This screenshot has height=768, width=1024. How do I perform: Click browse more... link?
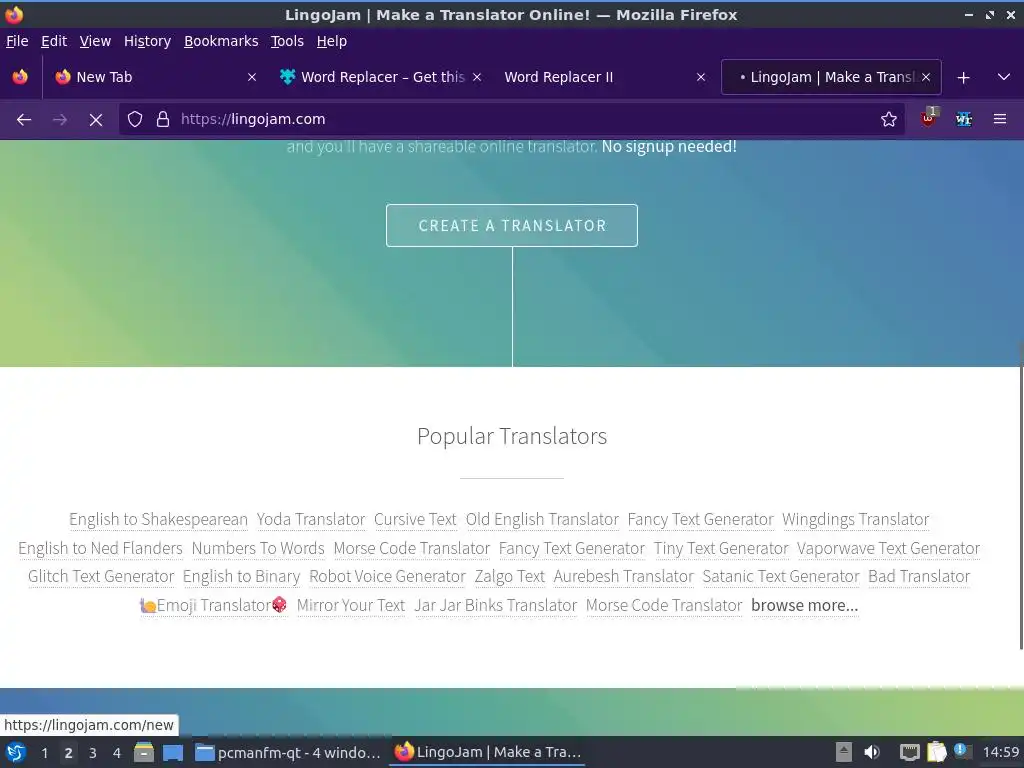(805, 605)
